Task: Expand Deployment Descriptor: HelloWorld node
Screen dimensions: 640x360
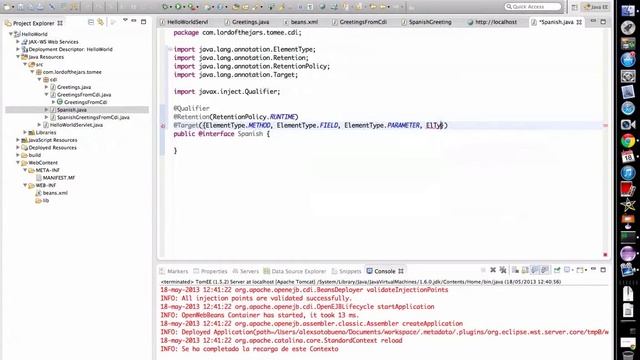Action: coord(18,49)
